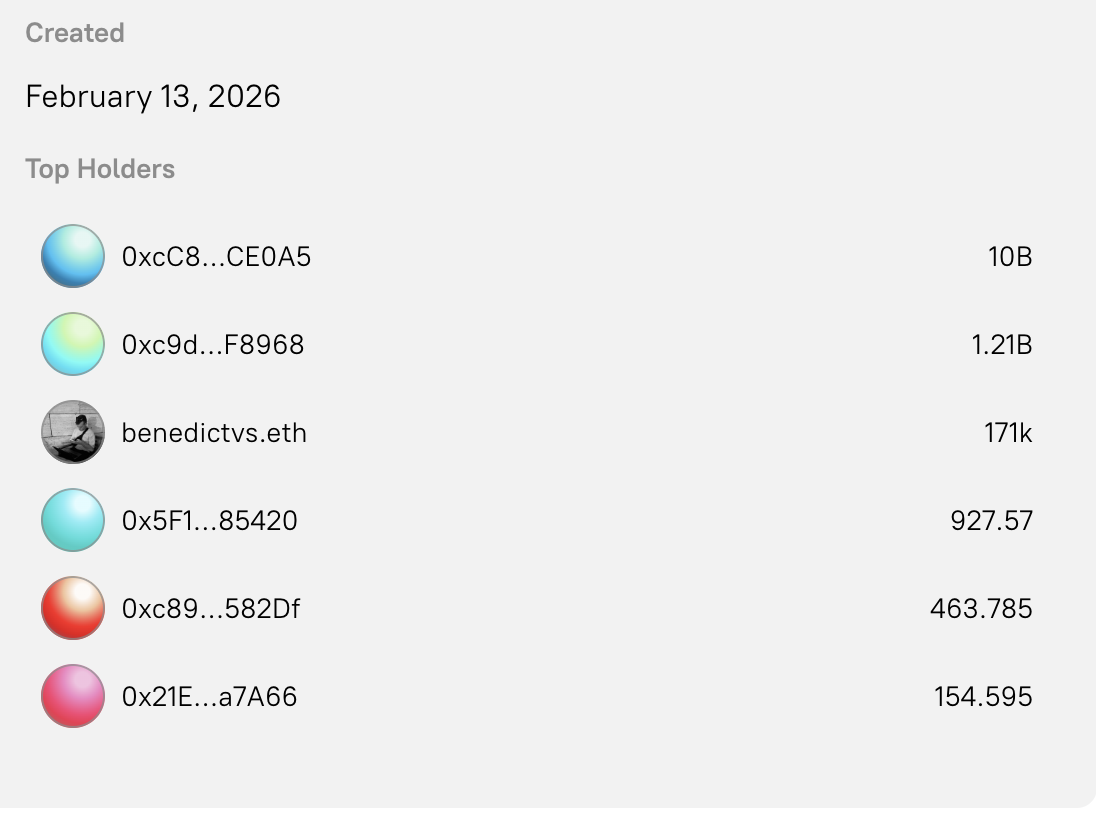Click benedictvs.eth's 171k token amount

pyautogui.click(x=1007, y=432)
